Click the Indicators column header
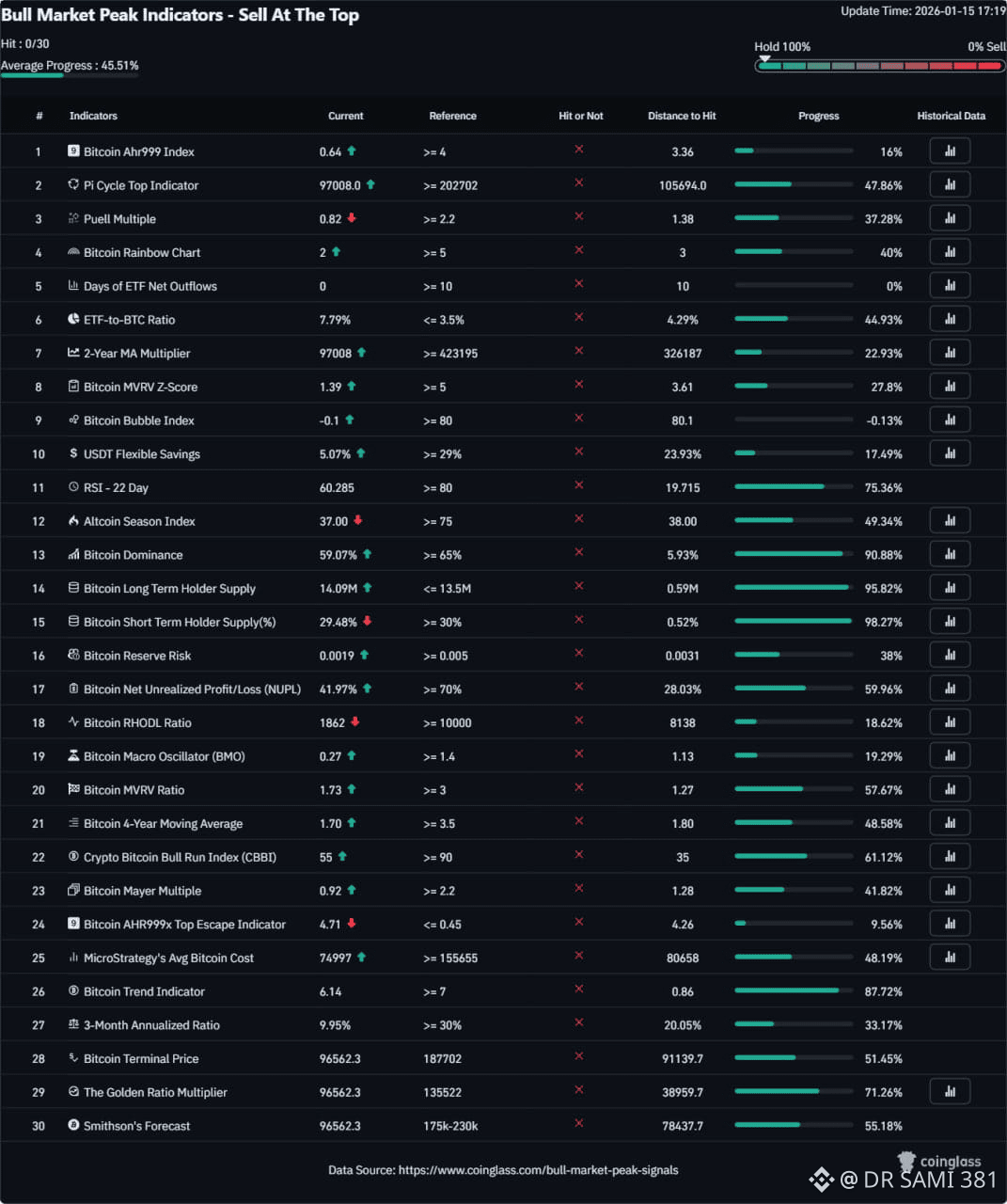This screenshot has height=1204, width=1007. pyautogui.click(x=93, y=116)
